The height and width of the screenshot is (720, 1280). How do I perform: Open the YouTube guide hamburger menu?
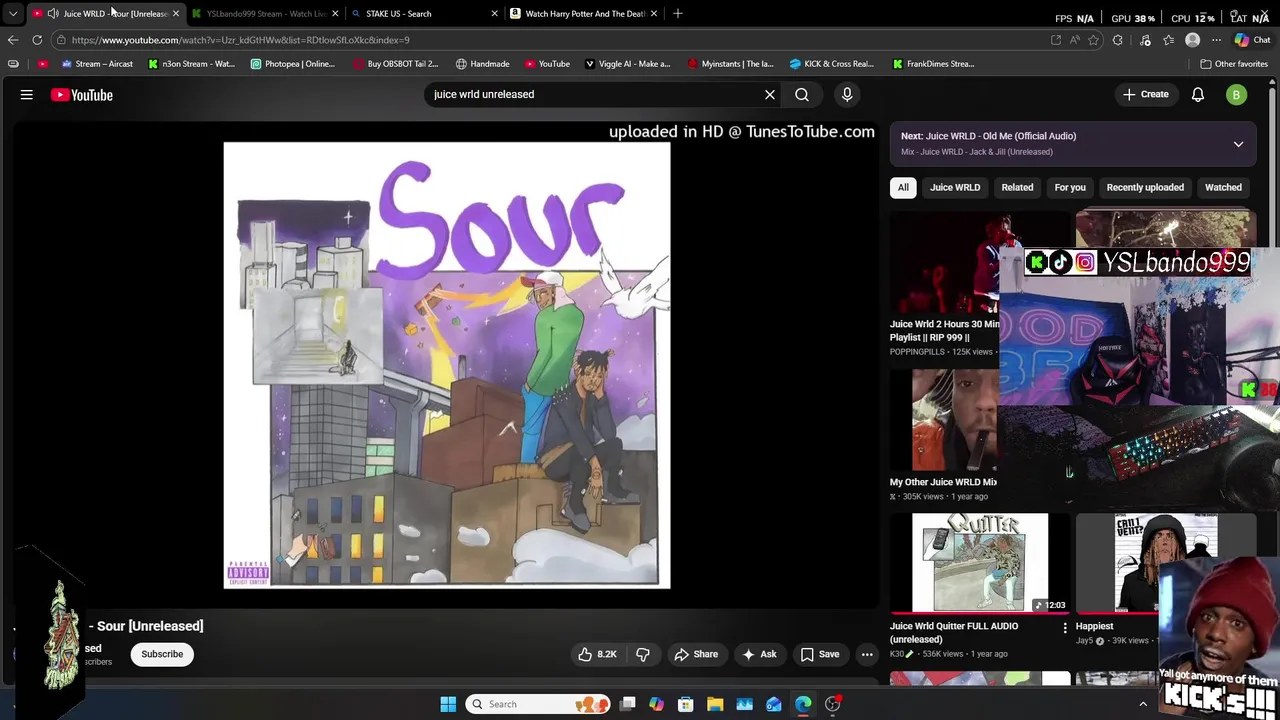point(27,95)
